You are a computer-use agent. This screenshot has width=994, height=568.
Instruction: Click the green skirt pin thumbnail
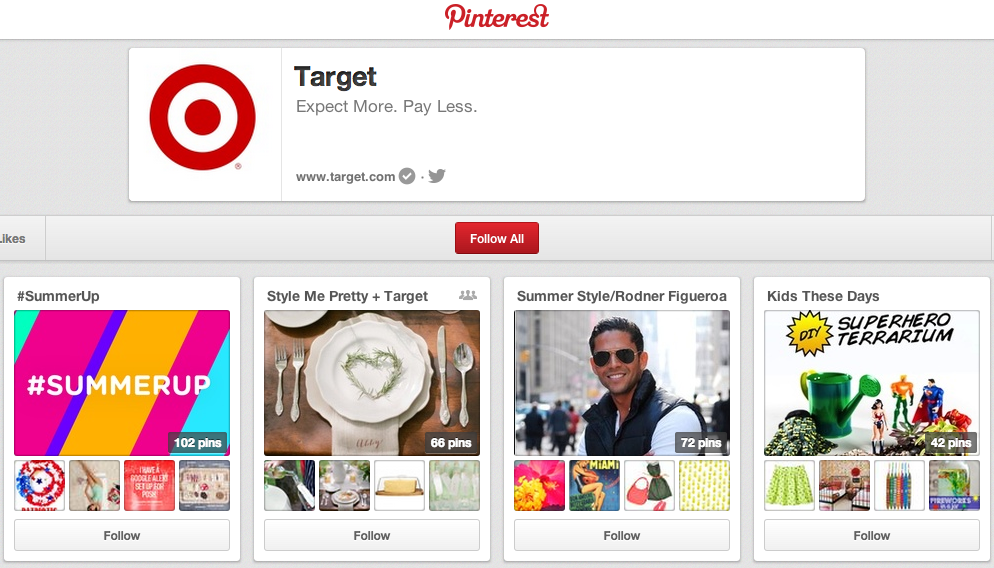789,486
